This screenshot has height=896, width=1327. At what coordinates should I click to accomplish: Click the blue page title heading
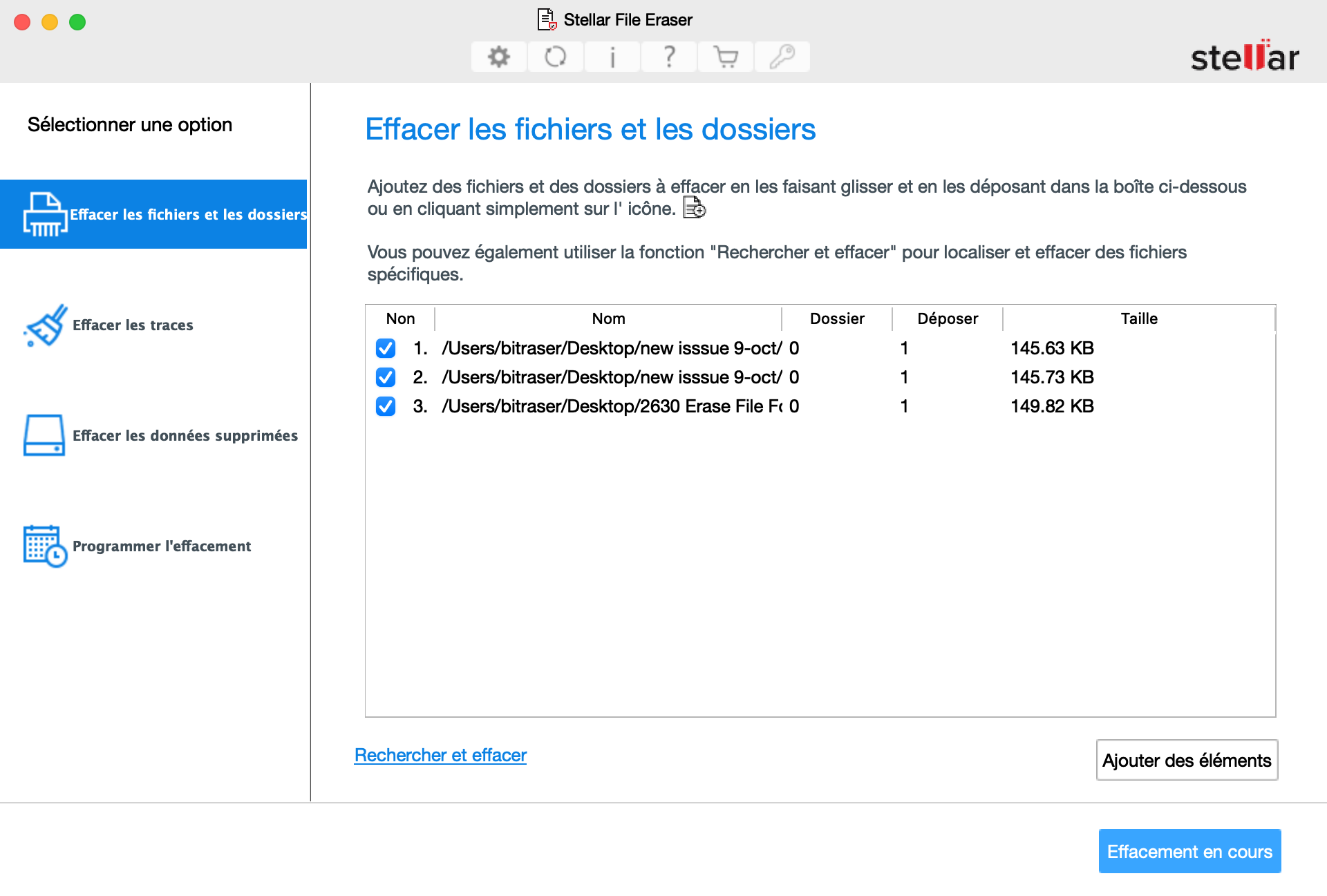(x=590, y=129)
